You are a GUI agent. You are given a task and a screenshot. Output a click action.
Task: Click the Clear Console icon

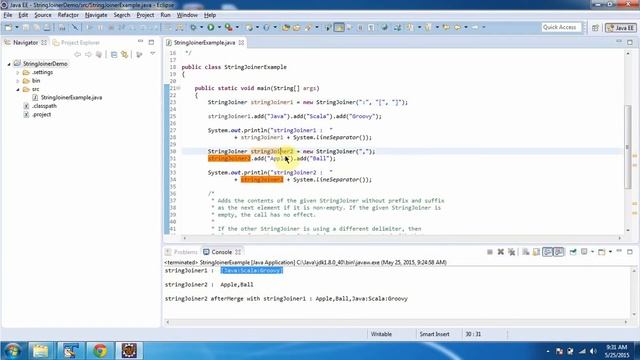click(526, 252)
